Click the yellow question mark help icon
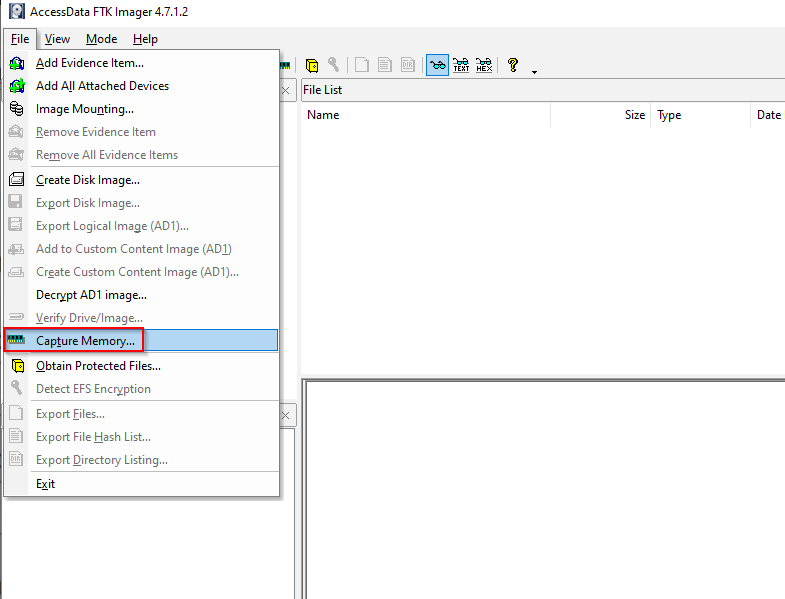The image size is (785, 599). pos(513,65)
